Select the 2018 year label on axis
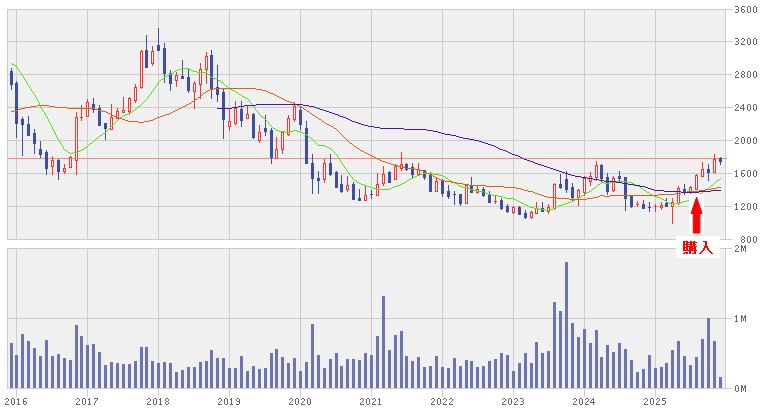 coord(158,400)
